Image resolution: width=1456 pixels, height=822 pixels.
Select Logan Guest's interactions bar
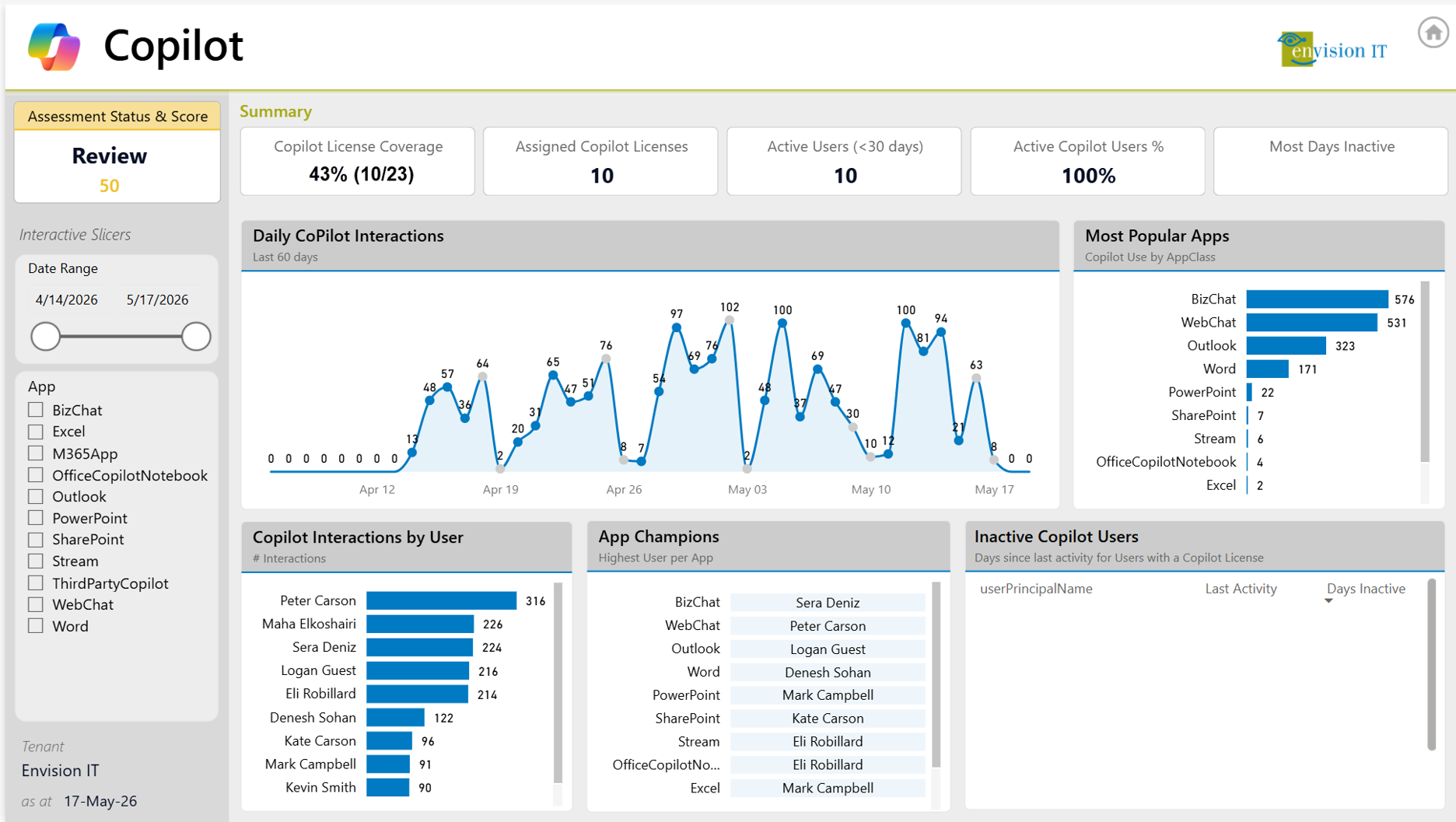418,671
